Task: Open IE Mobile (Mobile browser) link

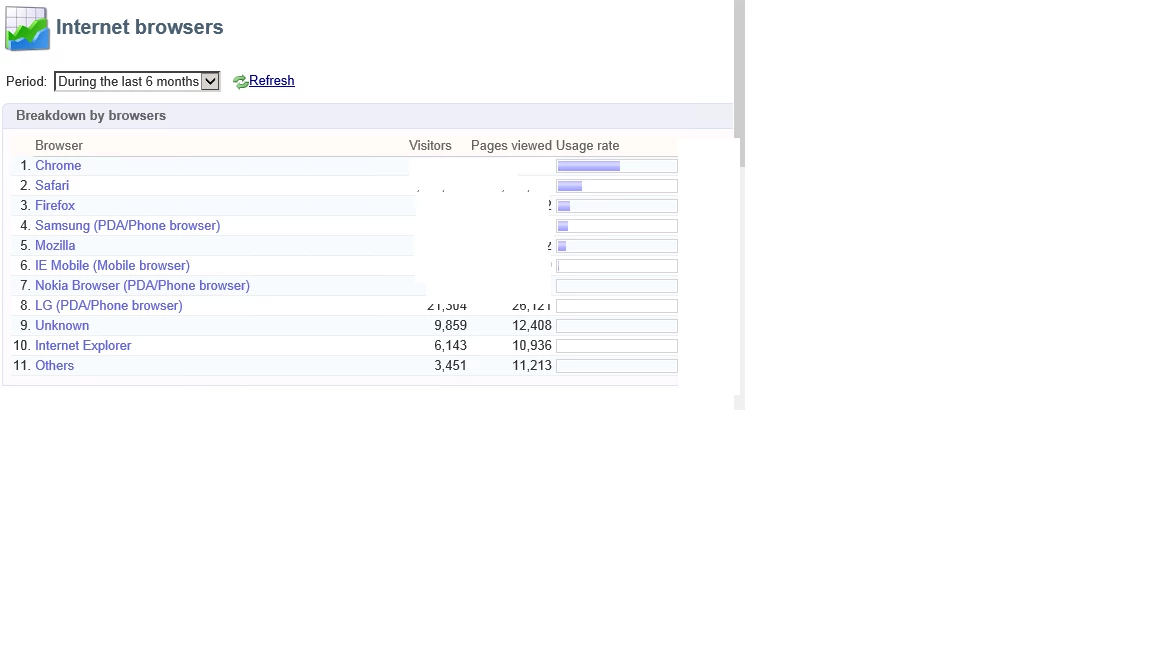Action: (x=112, y=265)
